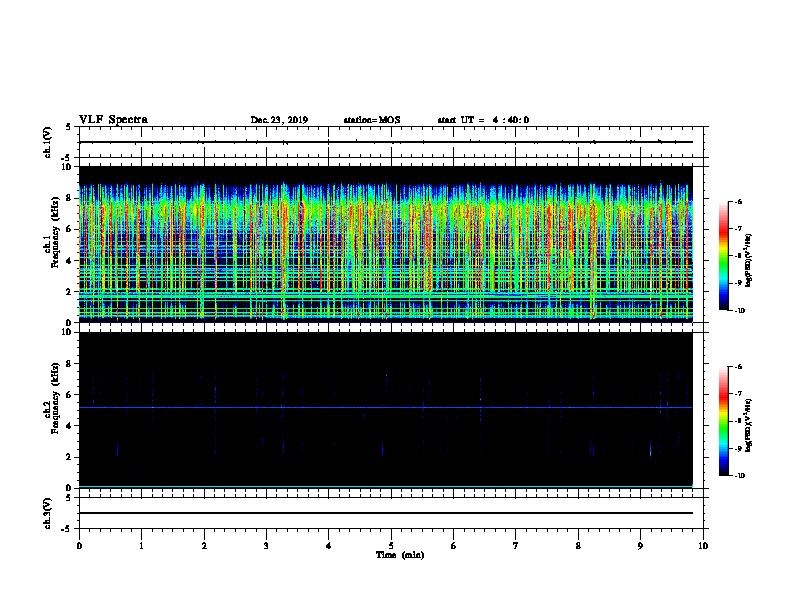Click the "4" kHz tick on ch.1 frequency axis
This screenshot has width=792, height=612.
point(69,261)
